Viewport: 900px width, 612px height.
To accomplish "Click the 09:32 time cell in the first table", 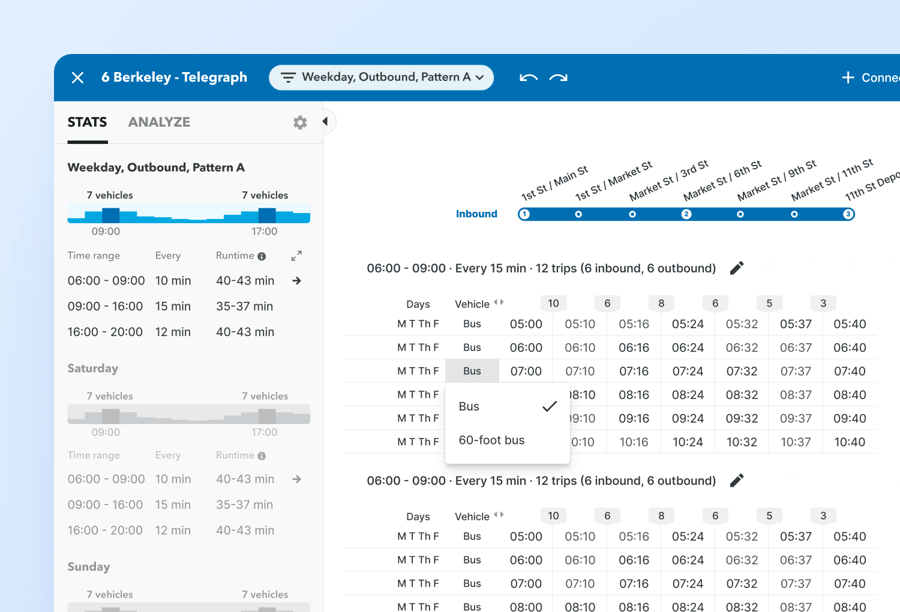I will click(x=742, y=419).
